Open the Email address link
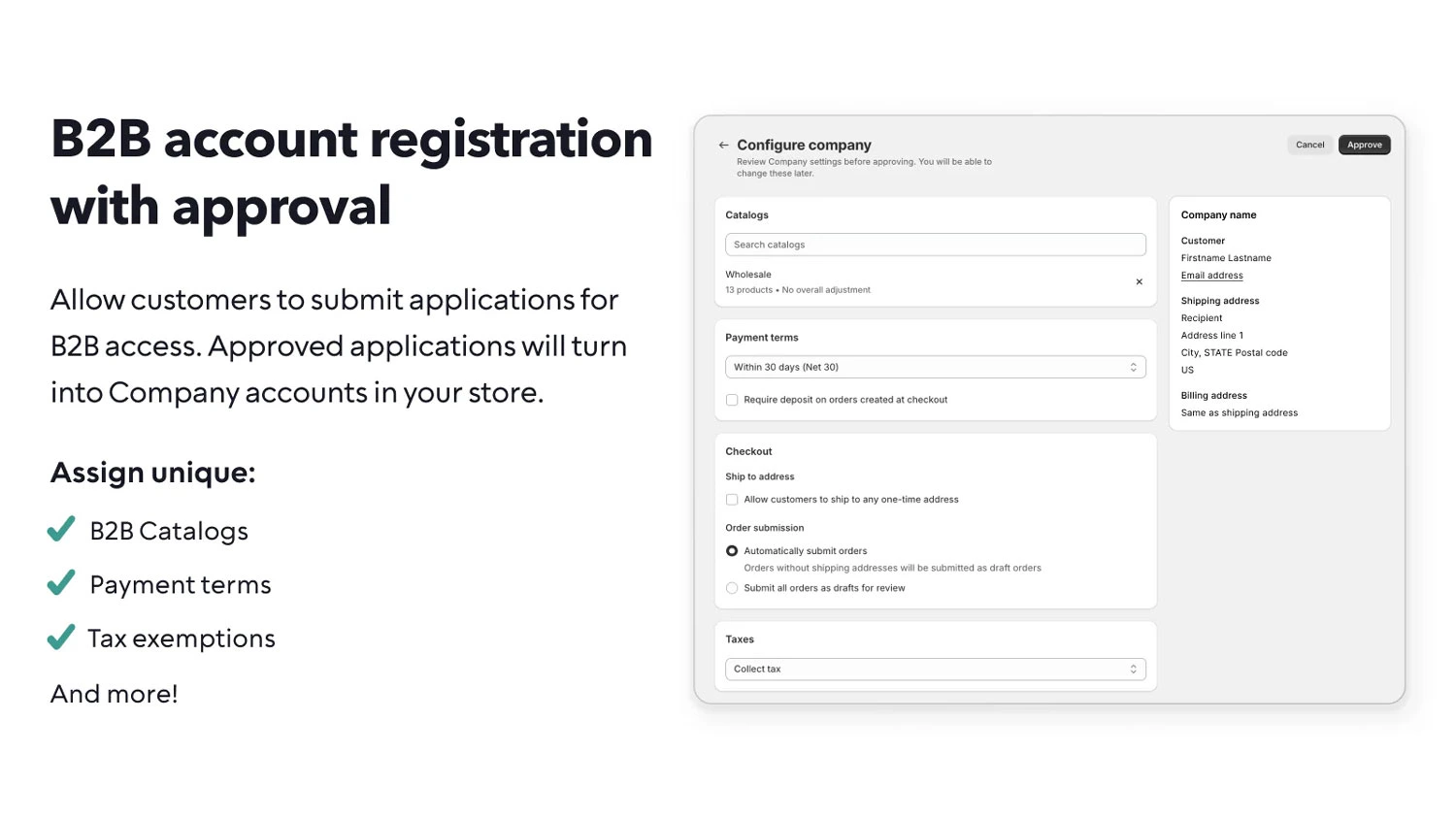This screenshot has width=1456, height=819. pos(1211,276)
